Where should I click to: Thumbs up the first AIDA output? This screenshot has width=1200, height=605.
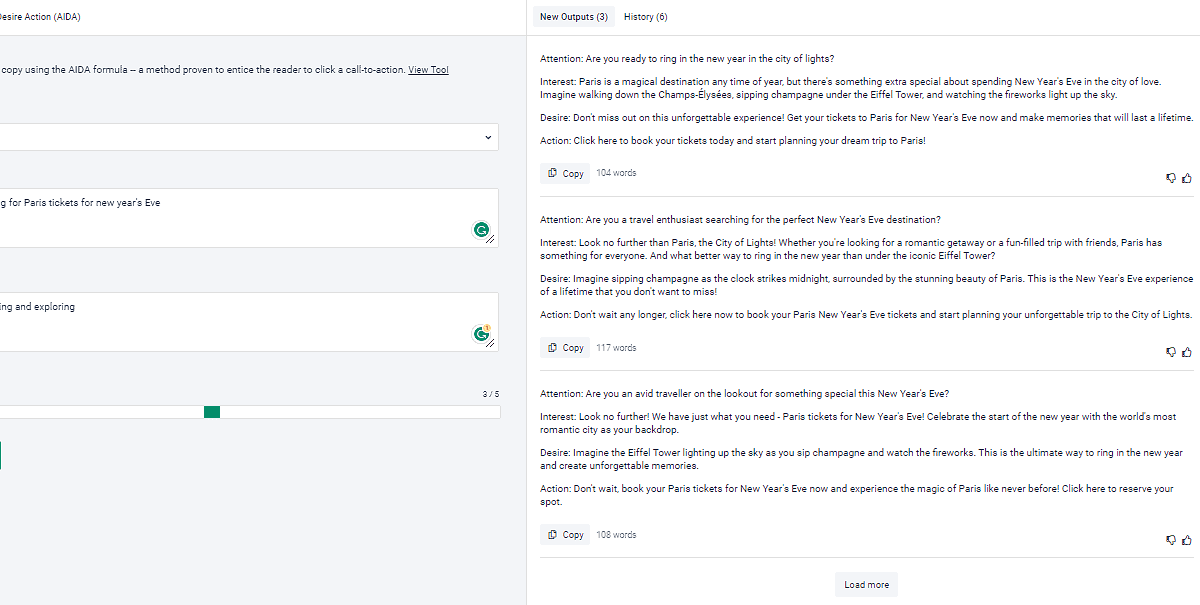coord(1187,178)
